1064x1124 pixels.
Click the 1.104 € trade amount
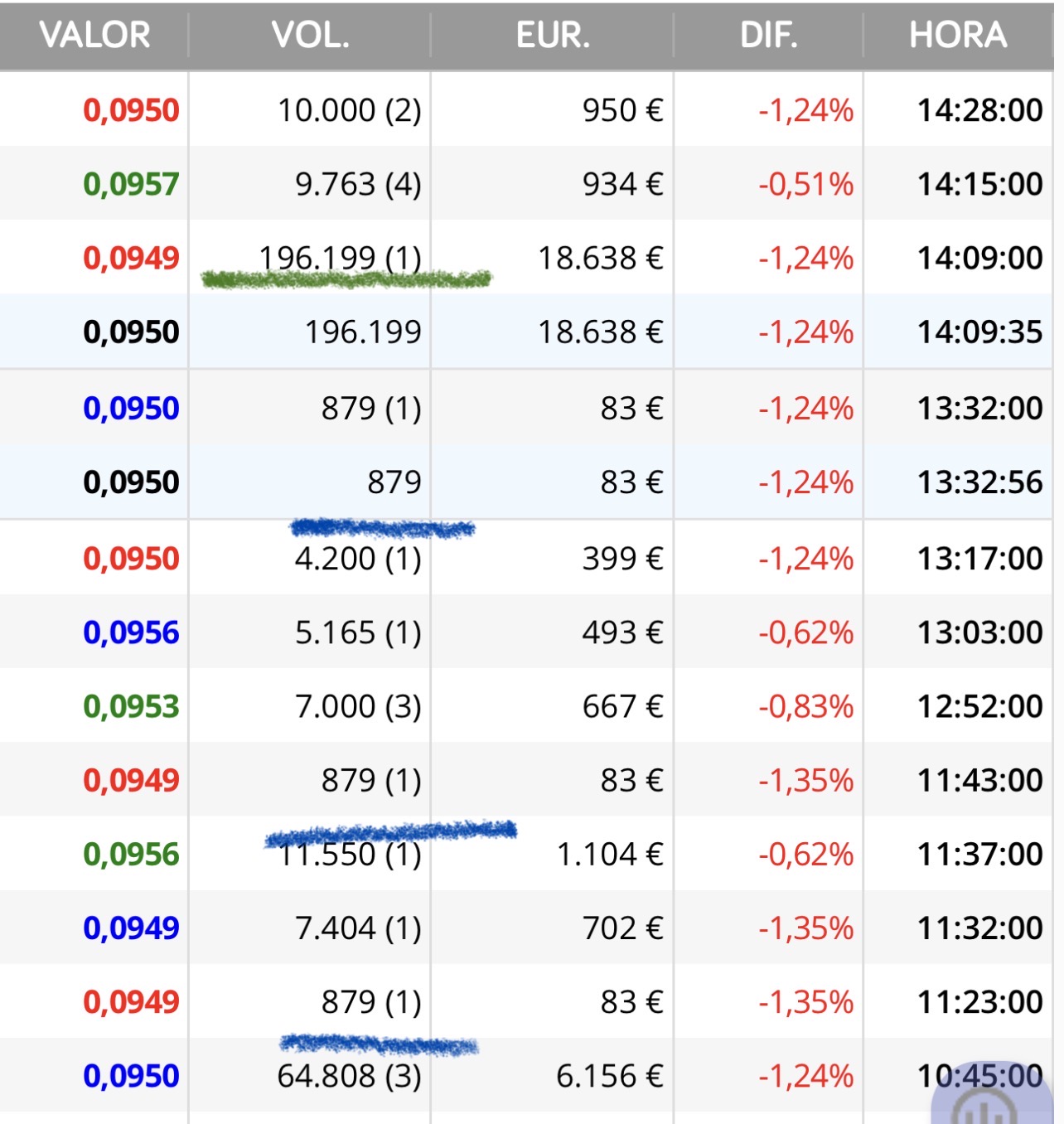click(609, 855)
